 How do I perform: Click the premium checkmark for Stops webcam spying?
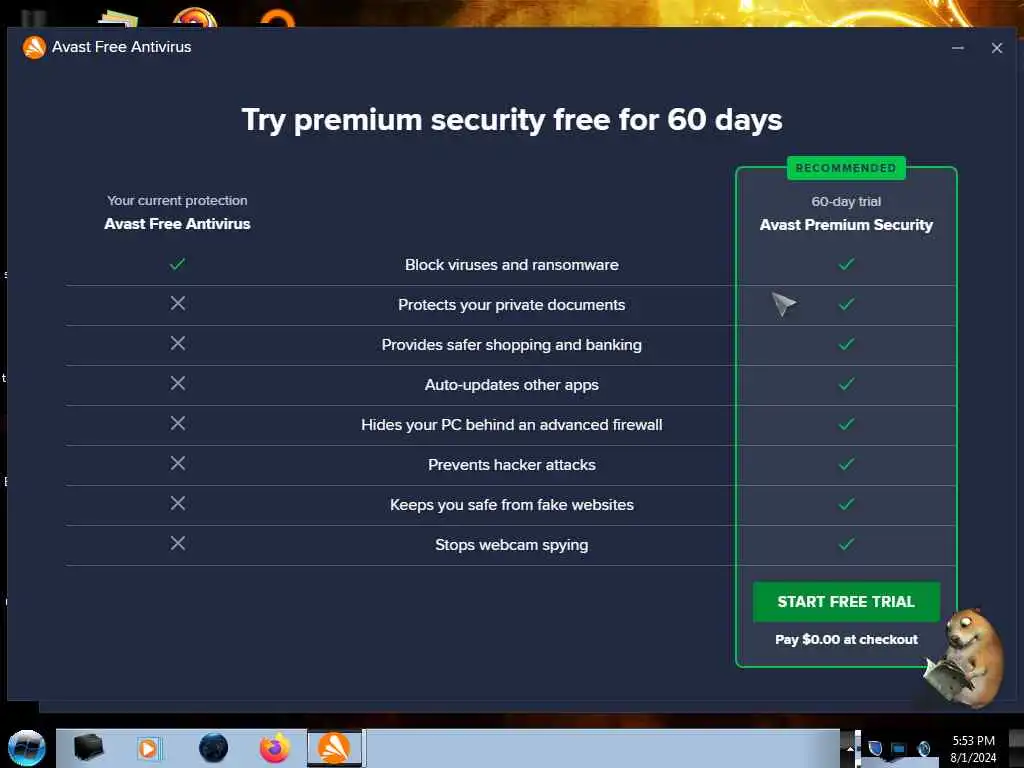tap(846, 544)
